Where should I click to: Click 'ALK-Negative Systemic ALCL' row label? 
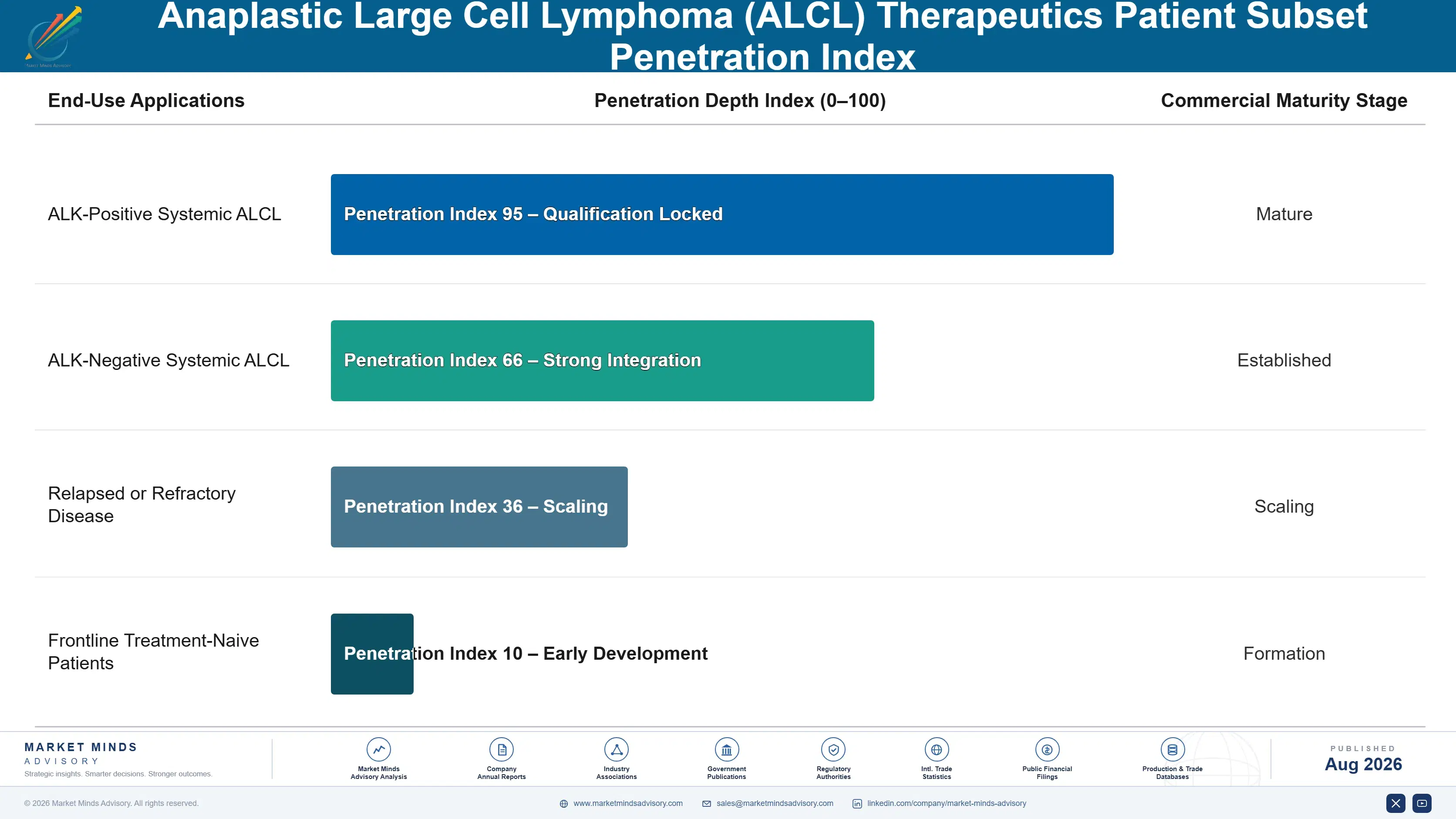(169, 360)
